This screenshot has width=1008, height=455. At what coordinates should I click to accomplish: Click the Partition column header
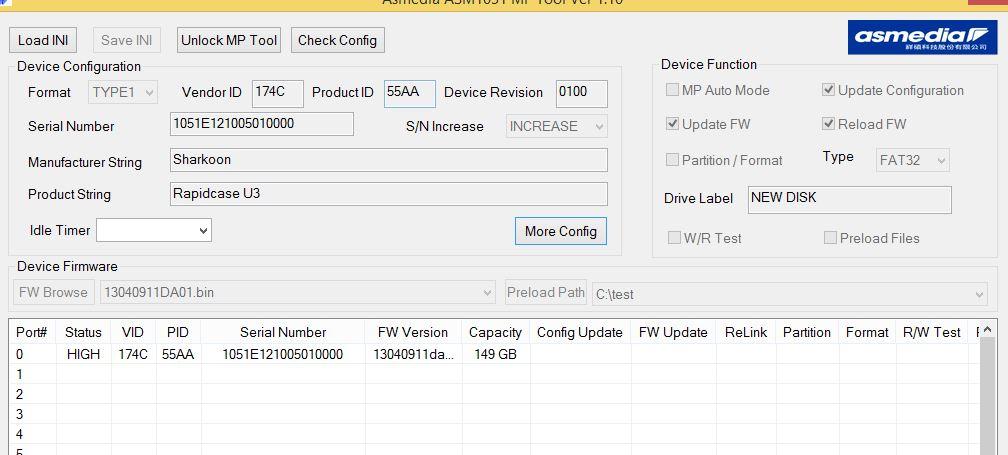point(807,332)
